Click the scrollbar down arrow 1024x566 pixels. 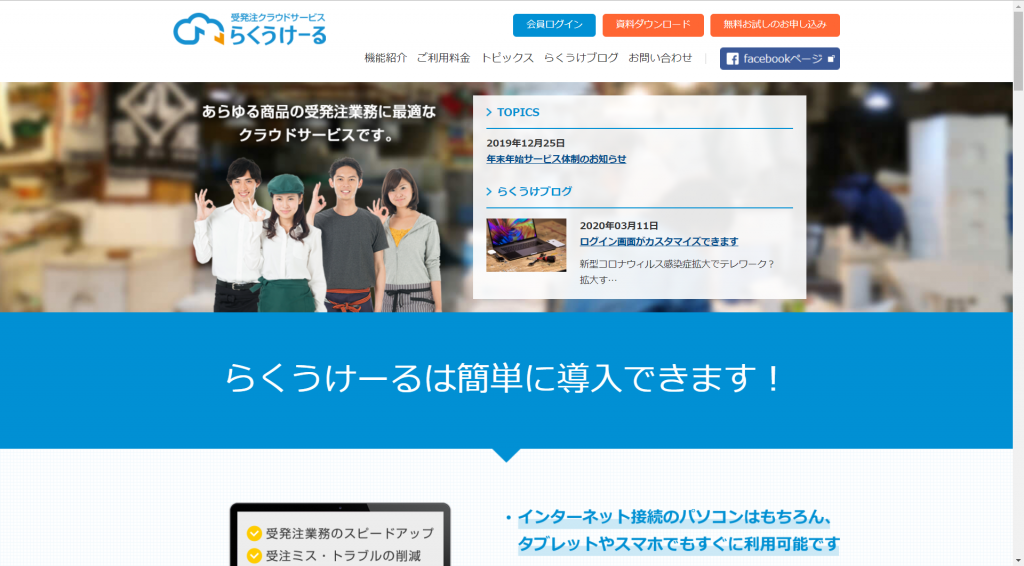click(1017, 559)
